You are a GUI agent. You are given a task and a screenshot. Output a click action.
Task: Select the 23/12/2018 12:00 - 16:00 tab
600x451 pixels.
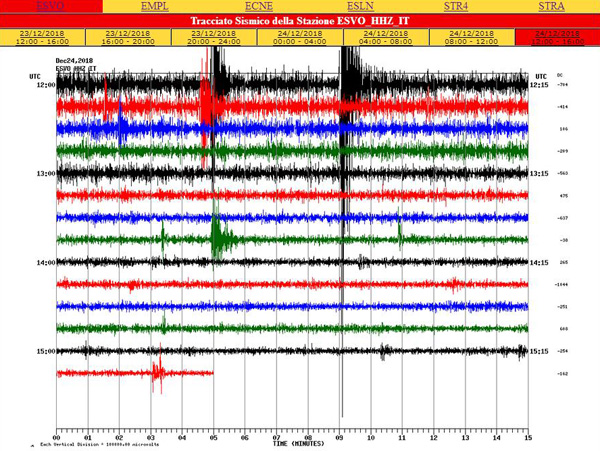43,37
